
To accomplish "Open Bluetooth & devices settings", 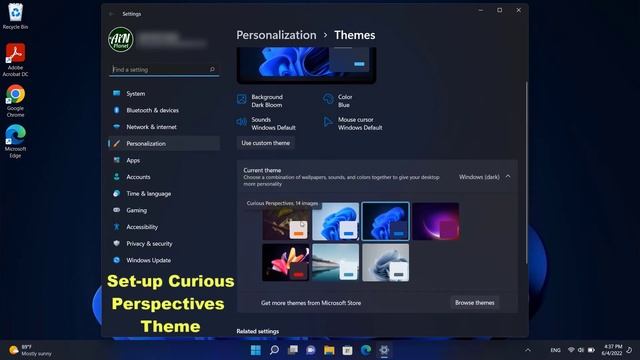I will pos(164,110).
